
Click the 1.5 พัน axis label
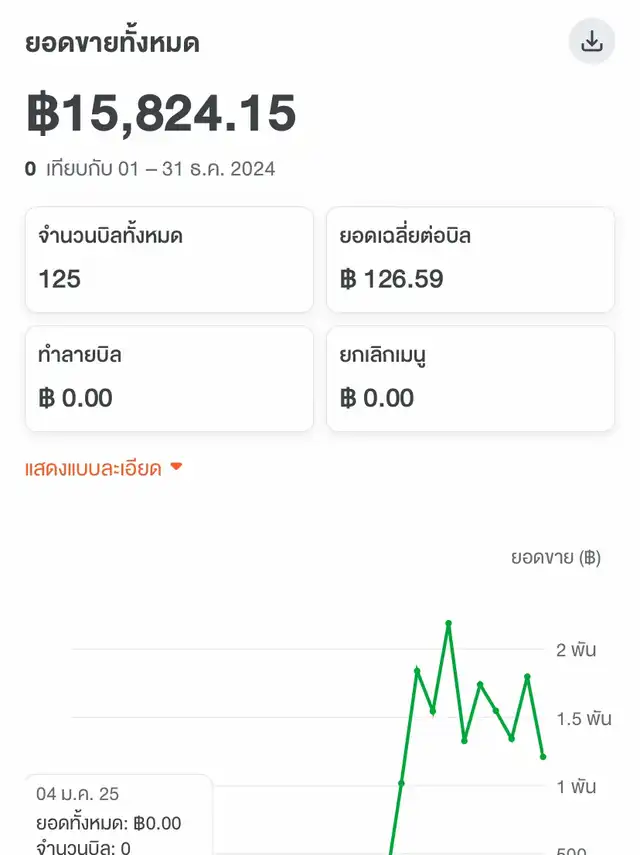[584, 718]
